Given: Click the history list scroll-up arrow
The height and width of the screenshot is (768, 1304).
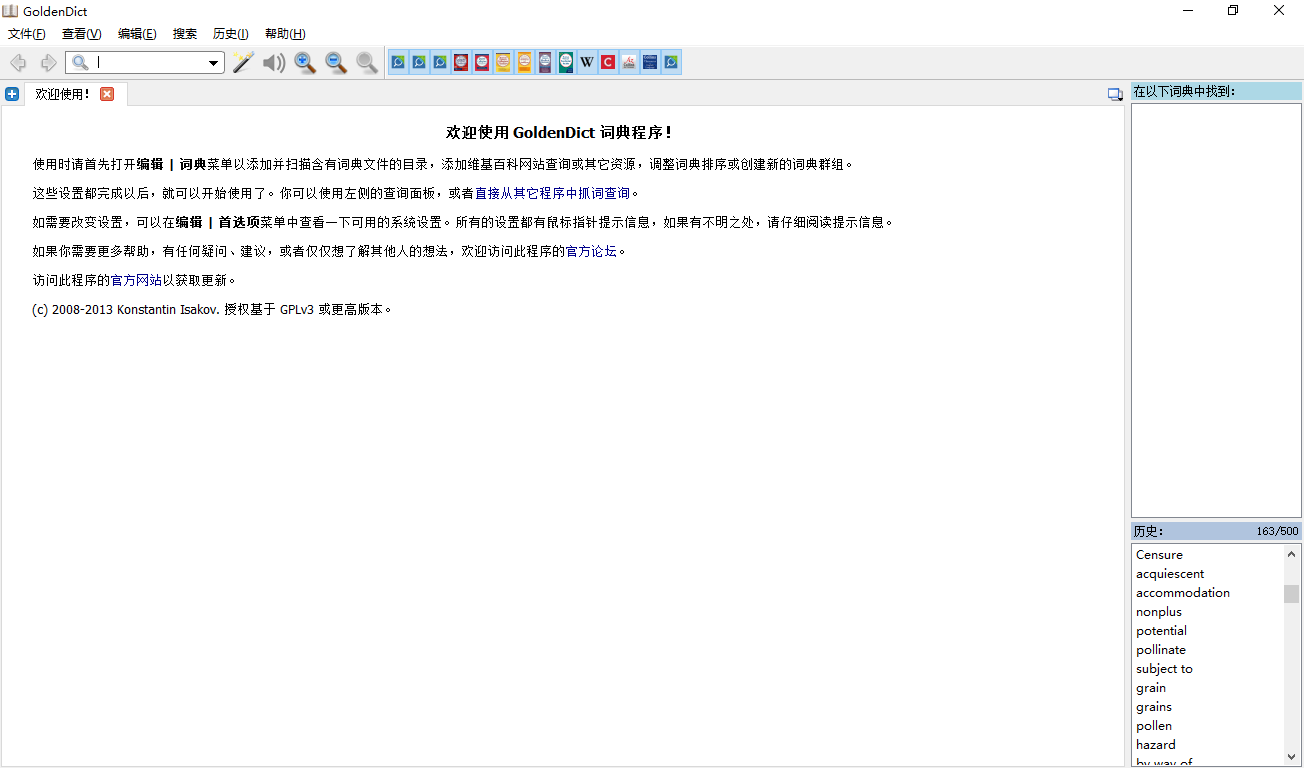Looking at the screenshot, I should tap(1292, 554).
